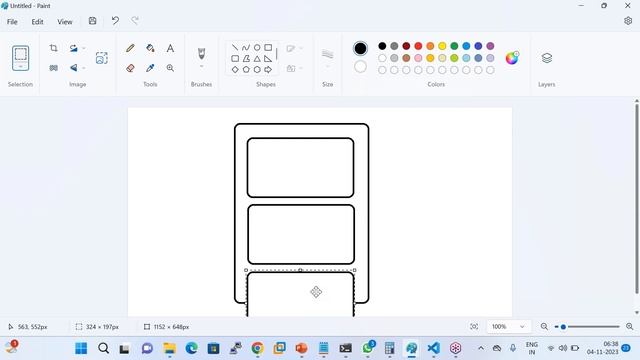
Task: Pick the purple color swatch
Action: click(490, 46)
